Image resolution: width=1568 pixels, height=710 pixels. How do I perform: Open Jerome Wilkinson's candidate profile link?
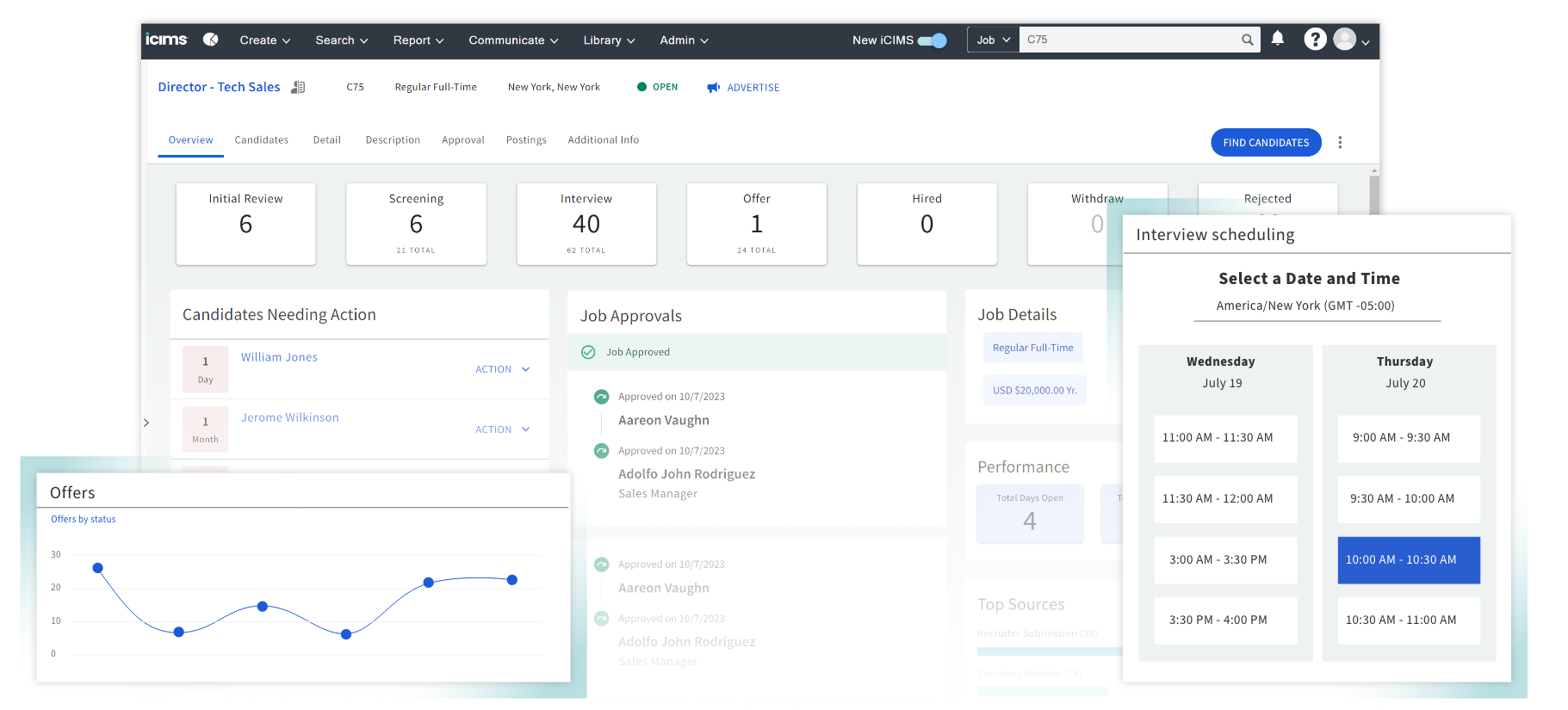point(289,417)
